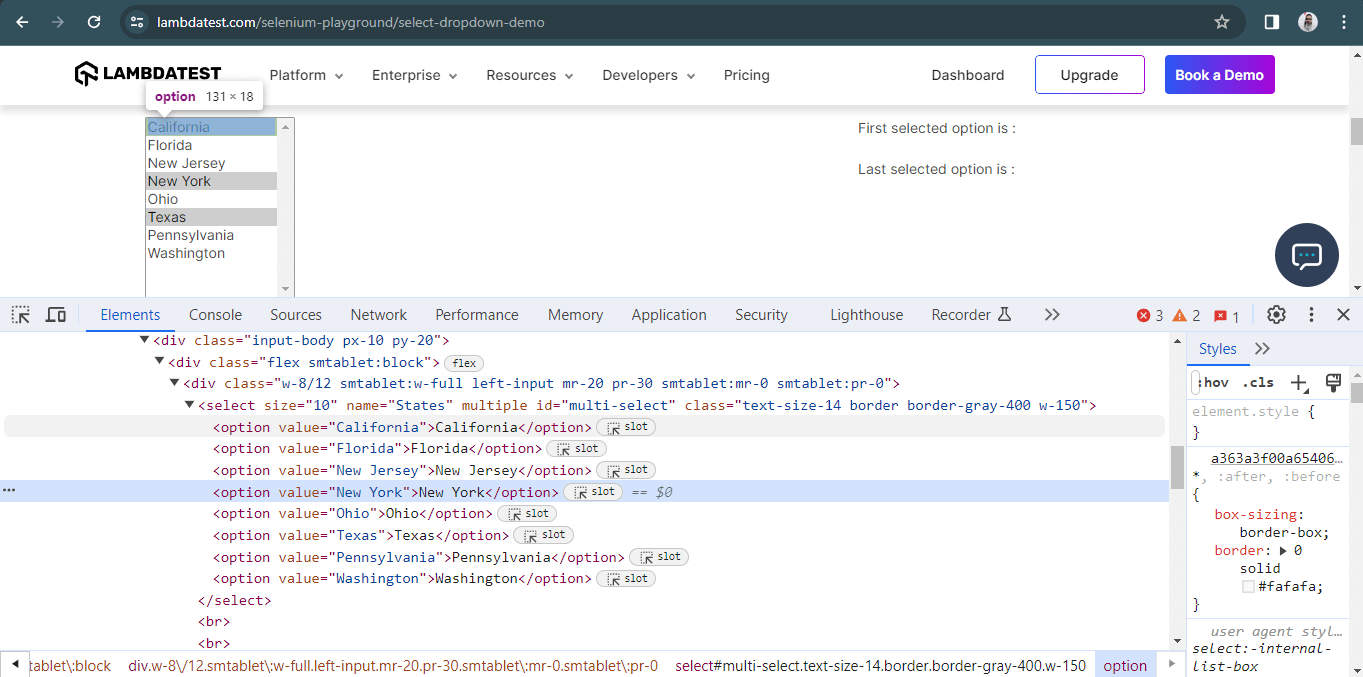Reload the page
The image size is (1363, 677).
(94, 22)
